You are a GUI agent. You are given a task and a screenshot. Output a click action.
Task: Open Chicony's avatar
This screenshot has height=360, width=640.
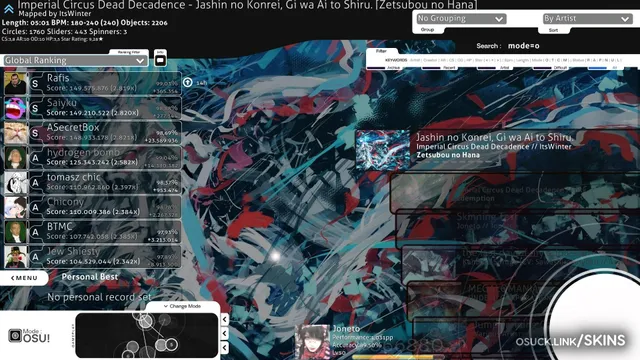tap(16, 207)
